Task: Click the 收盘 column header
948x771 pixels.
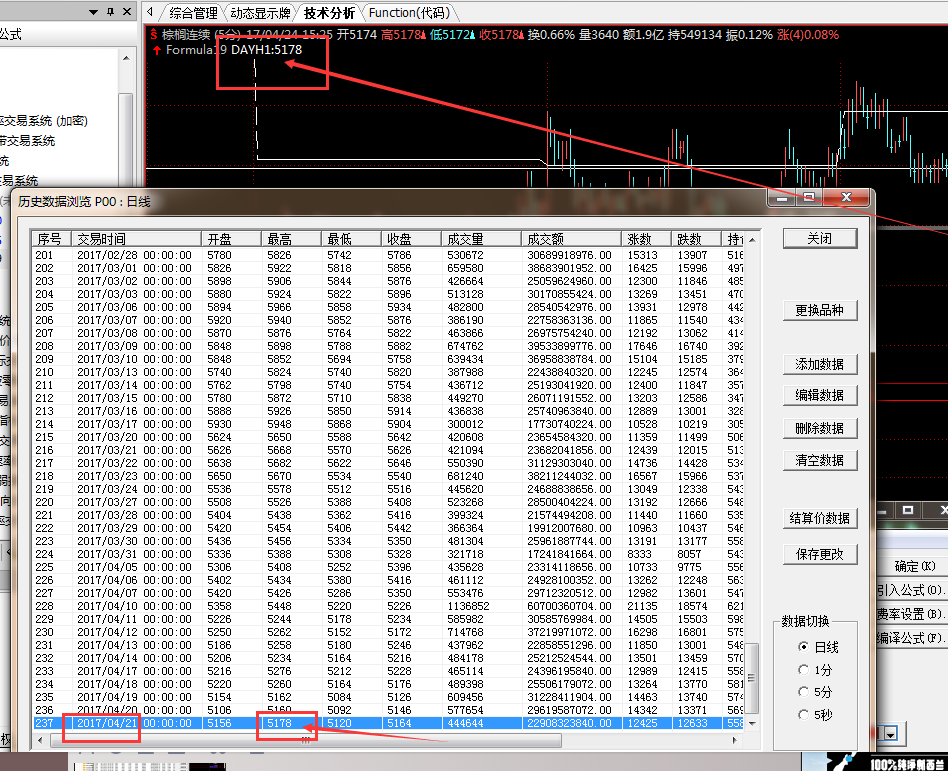Action: [411, 239]
